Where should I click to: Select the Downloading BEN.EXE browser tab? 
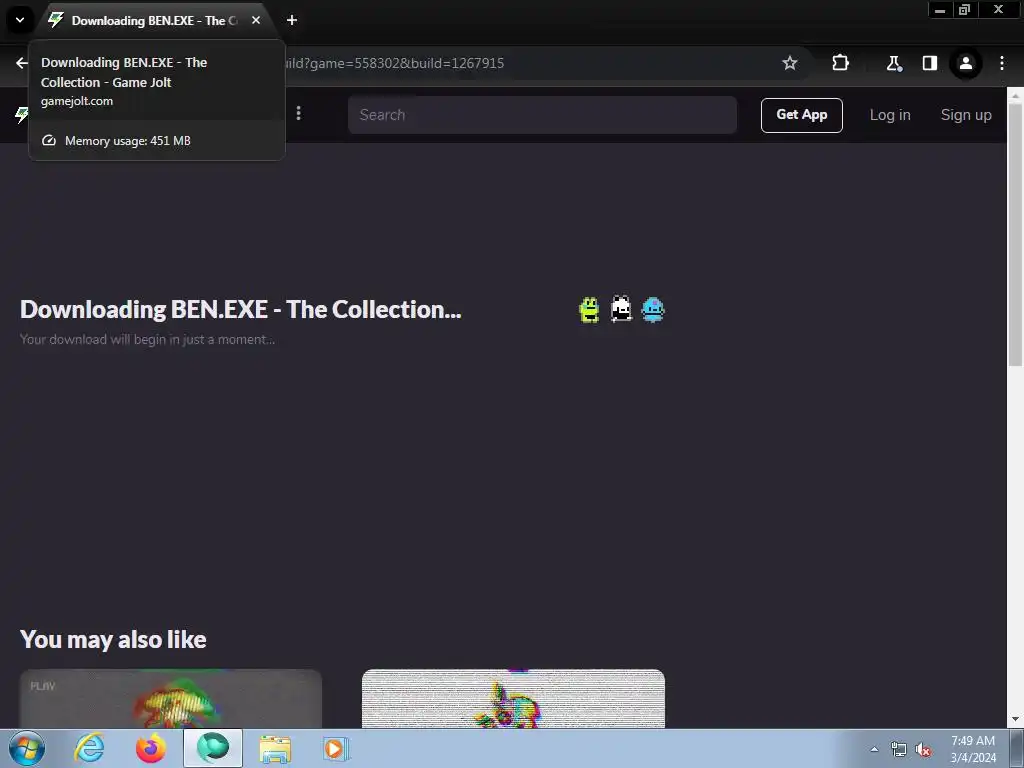tap(155, 21)
